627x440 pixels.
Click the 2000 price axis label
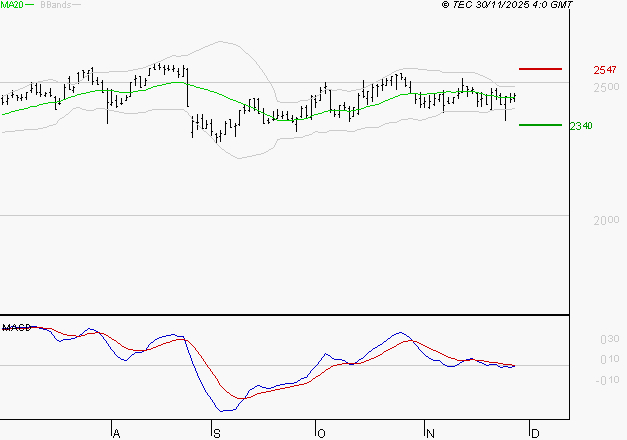point(606,220)
